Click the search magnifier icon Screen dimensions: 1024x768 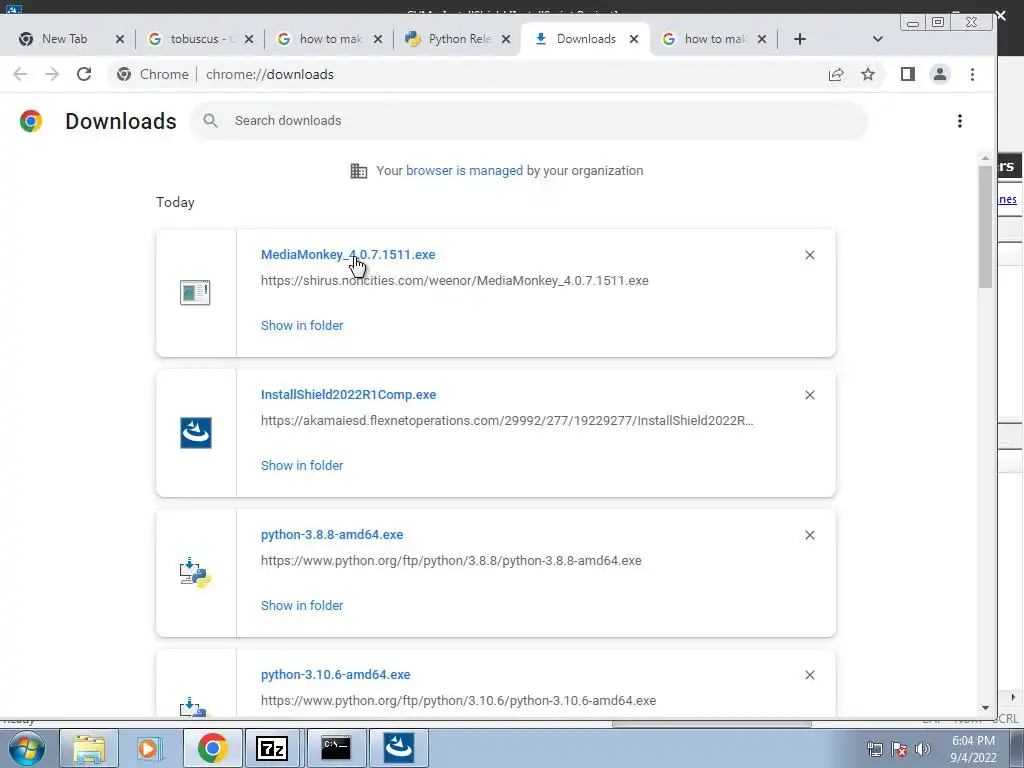tap(210, 121)
